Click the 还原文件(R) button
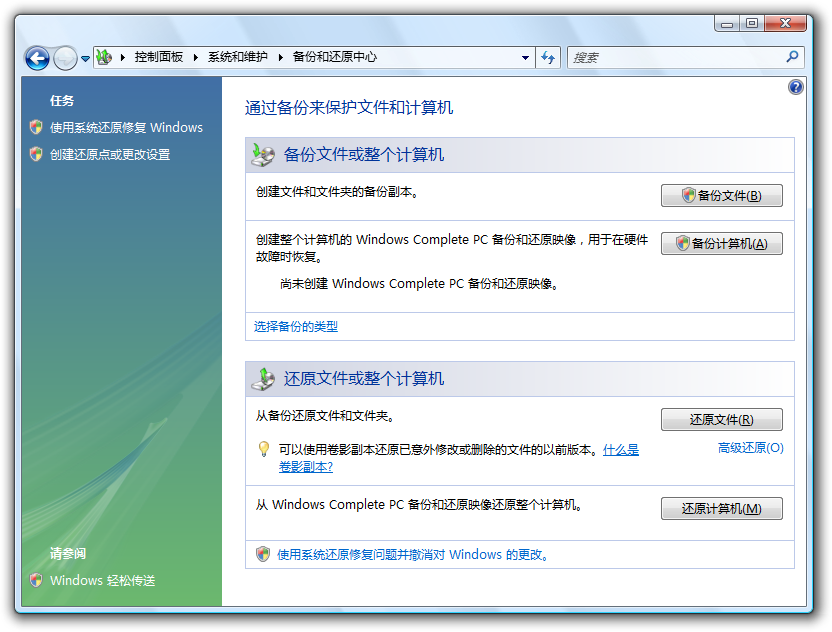Screen dimensions: 832x632 click(722, 420)
